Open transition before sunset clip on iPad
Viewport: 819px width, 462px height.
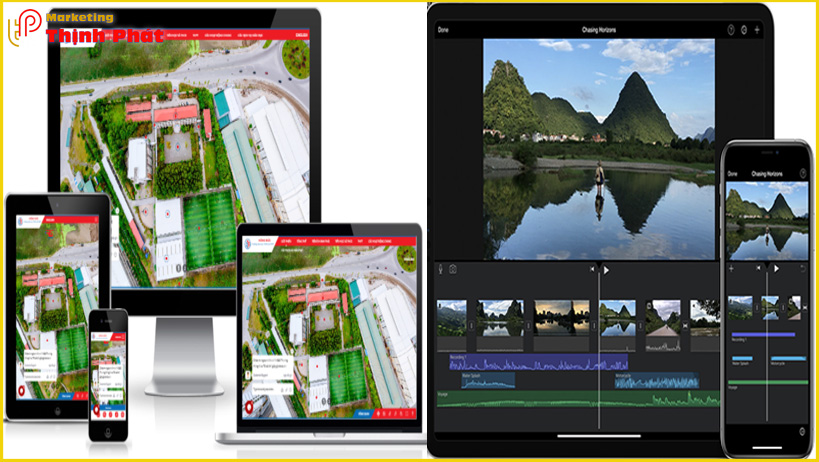[x=528, y=326]
